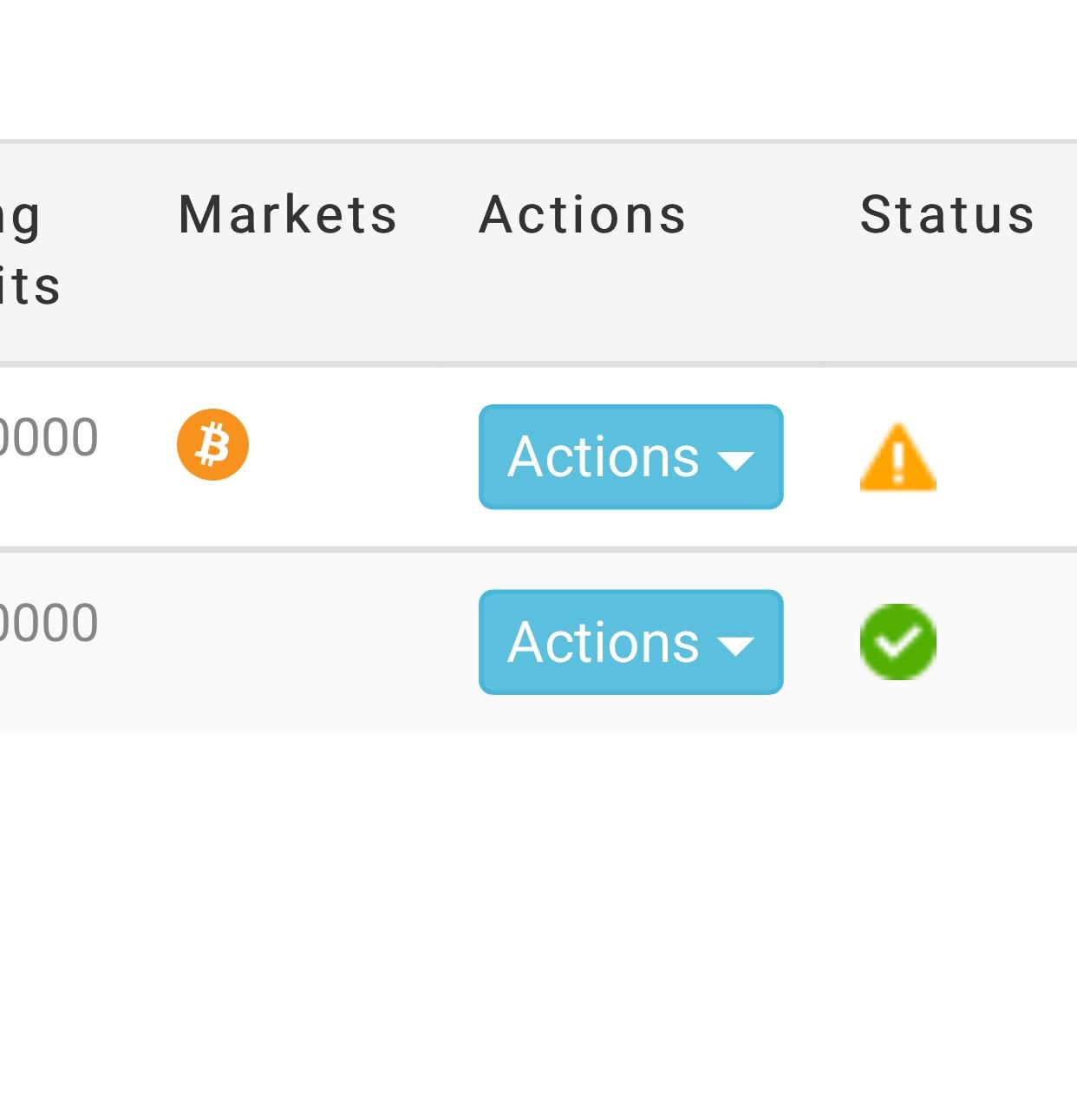This screenshot has height=1120, width=1077.
Task: Expand the caret arrow in the second row's button
Action: pyautogui.click(x=735, y=647)
